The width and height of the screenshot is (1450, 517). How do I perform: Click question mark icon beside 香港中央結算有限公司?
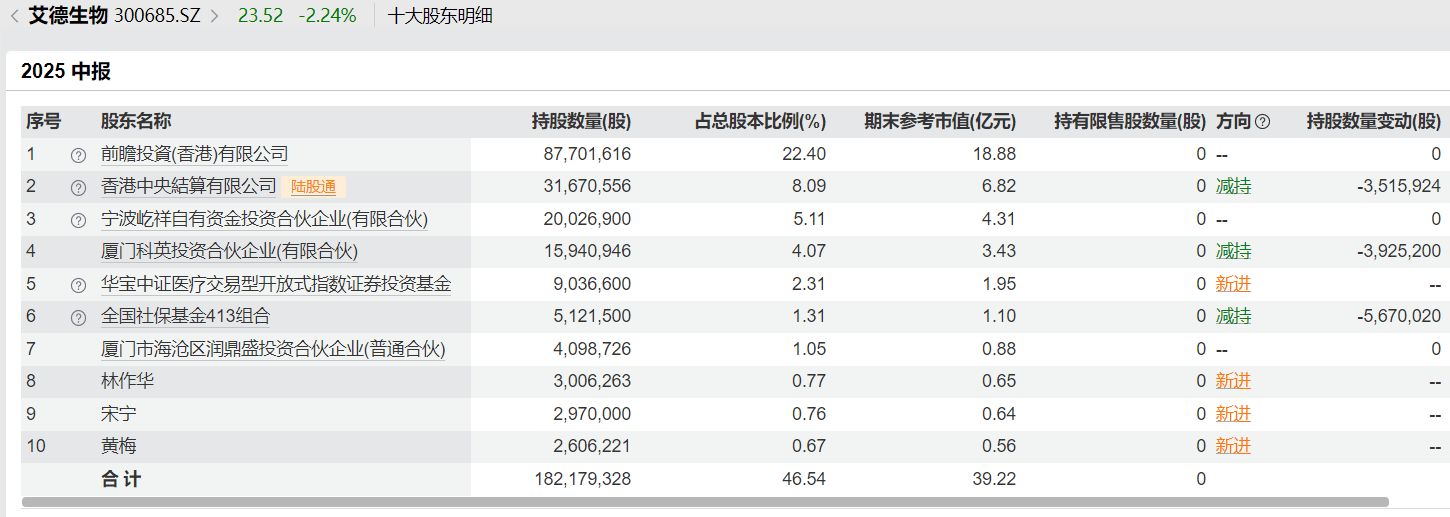[78, 188]
